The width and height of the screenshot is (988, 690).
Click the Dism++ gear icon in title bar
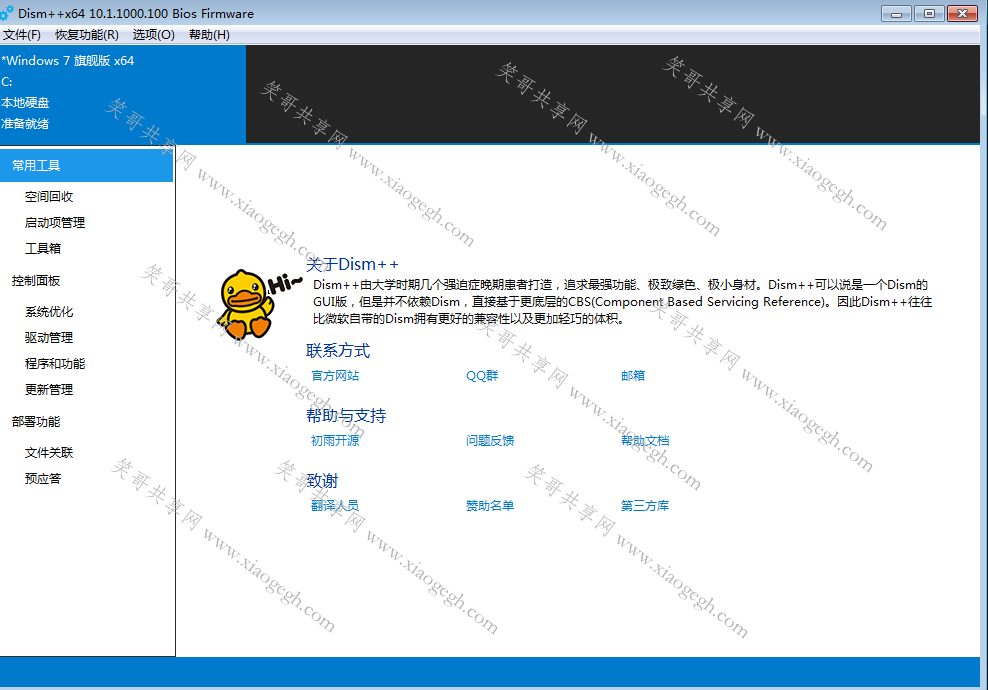pos(7,13)
